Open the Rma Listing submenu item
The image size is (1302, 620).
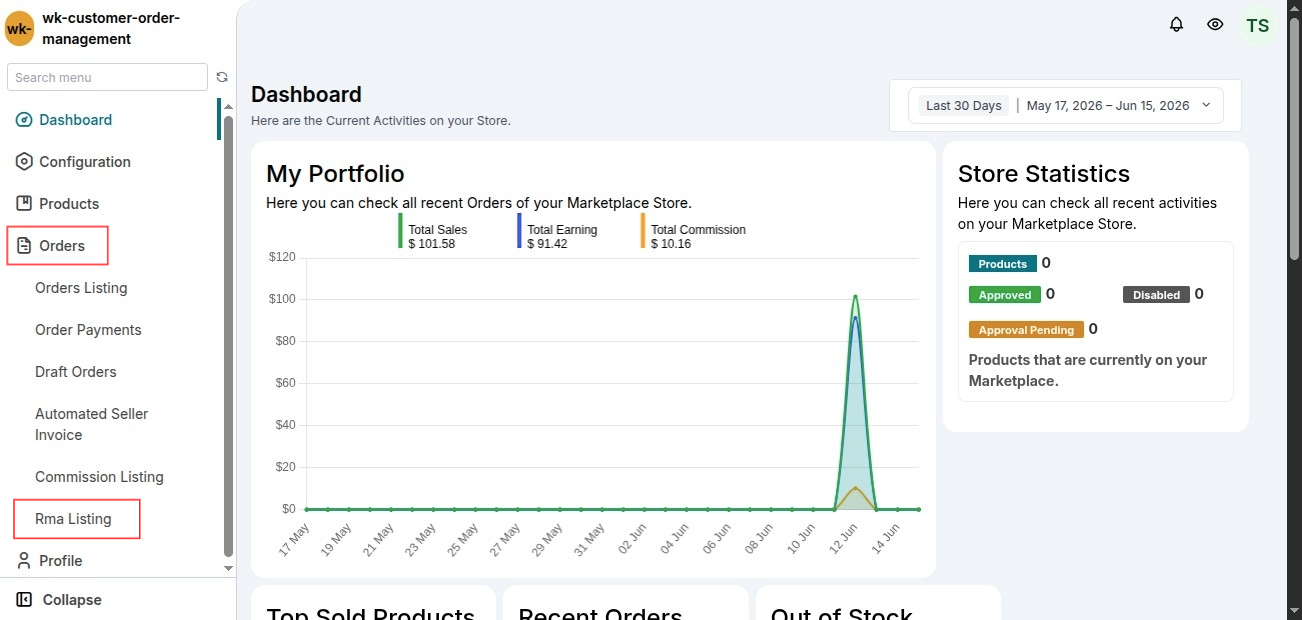(73, 519)
